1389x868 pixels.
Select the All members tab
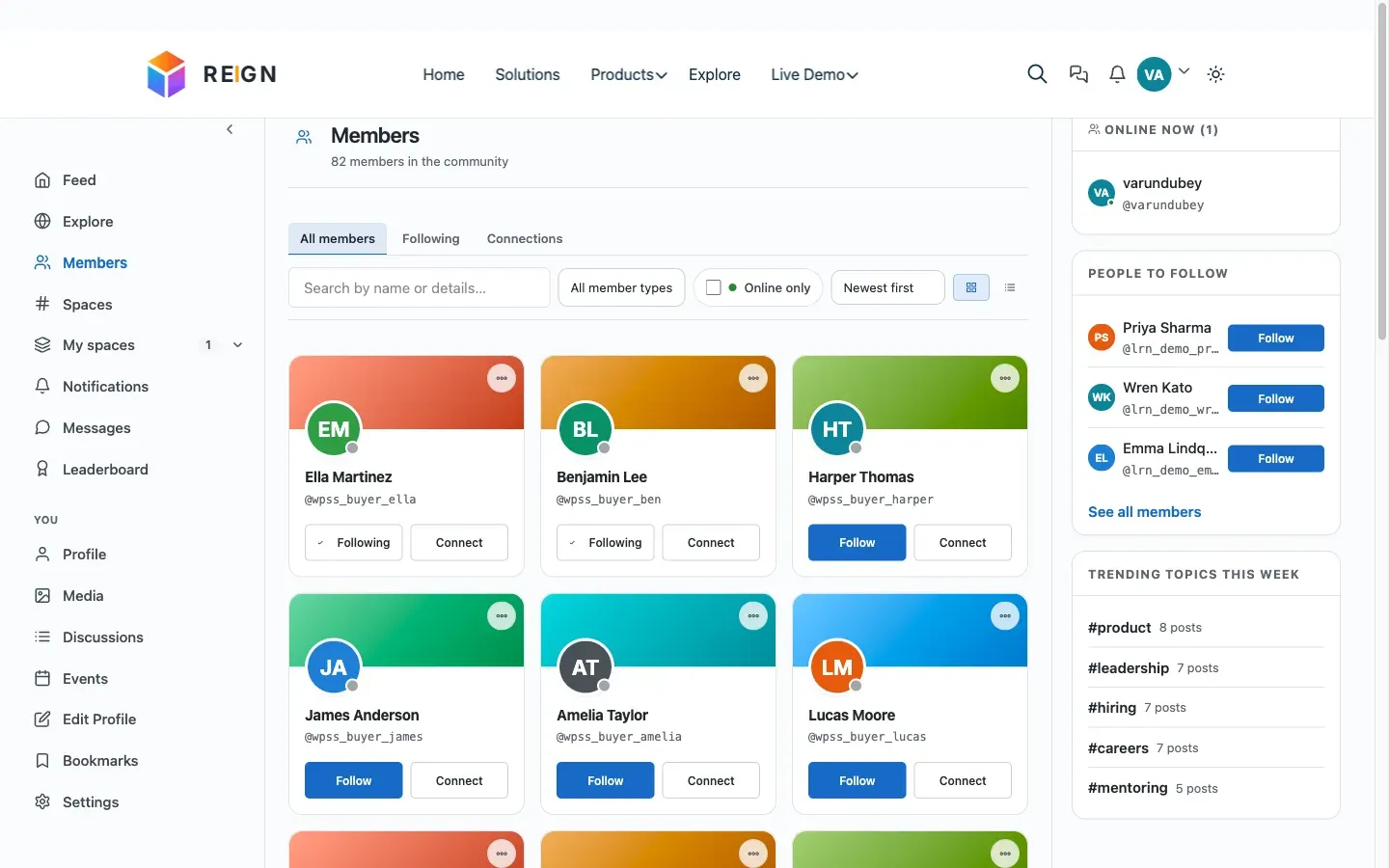click(338, 239)
